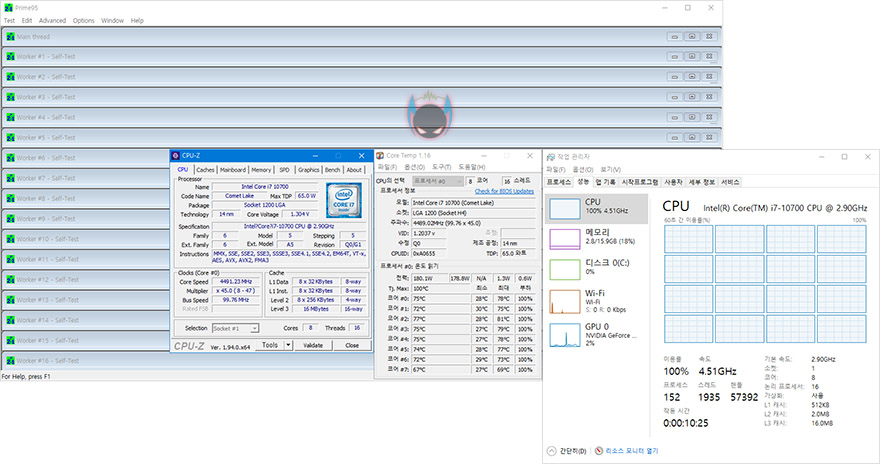880x464 pixels.
Task: Select the GPU 0 graph thumbnail in Task Manager
Action: pos(565,335)
